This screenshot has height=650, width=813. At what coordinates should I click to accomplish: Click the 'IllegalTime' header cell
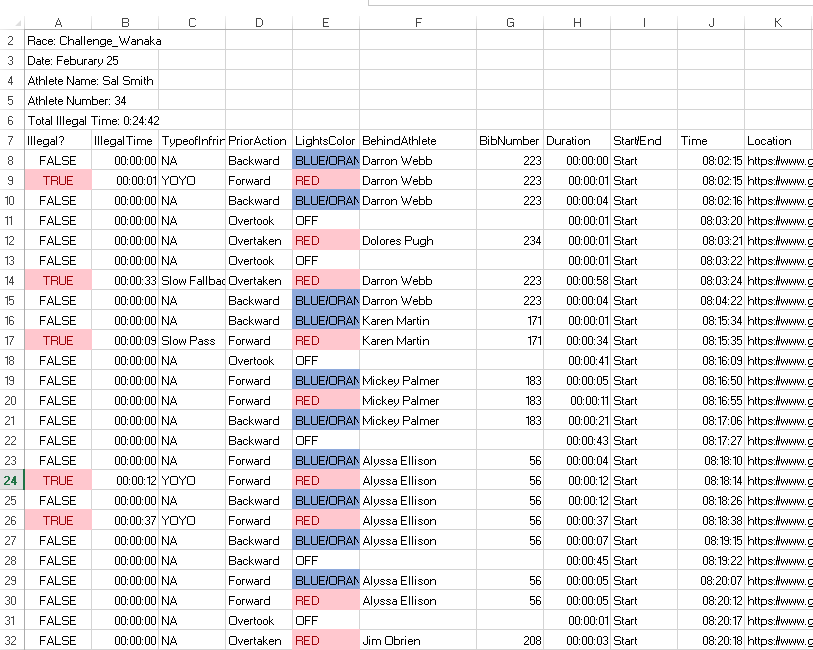coord(125,140)
